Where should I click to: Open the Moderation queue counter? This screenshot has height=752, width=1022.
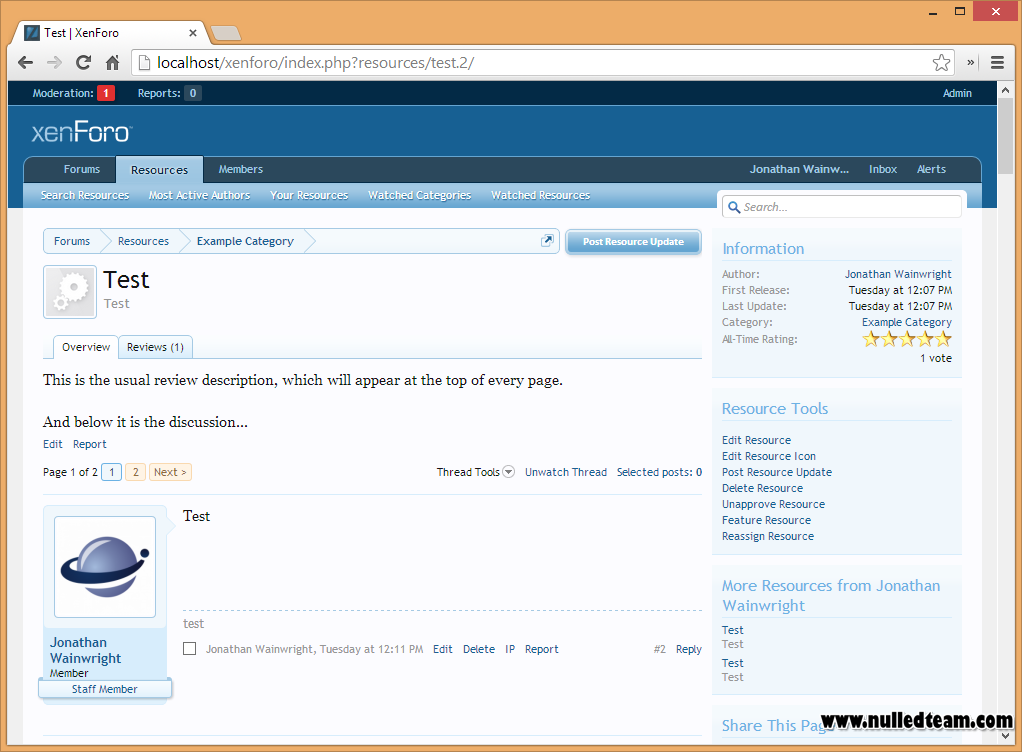click(x=74, y=93)
